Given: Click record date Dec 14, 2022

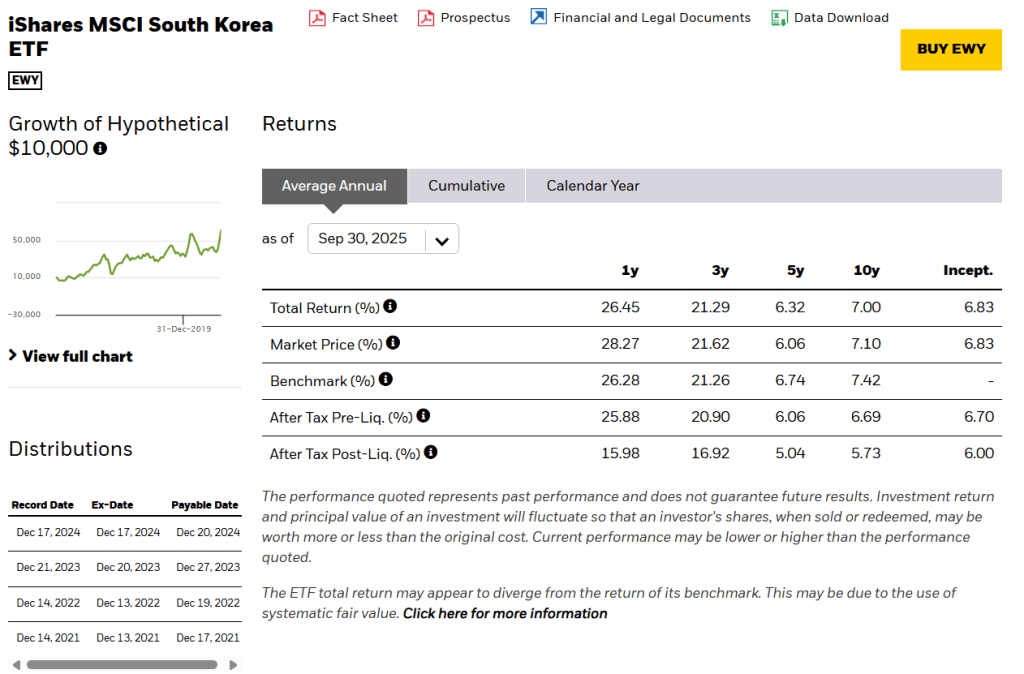Looking at the screenshot, I should point(48,603).
